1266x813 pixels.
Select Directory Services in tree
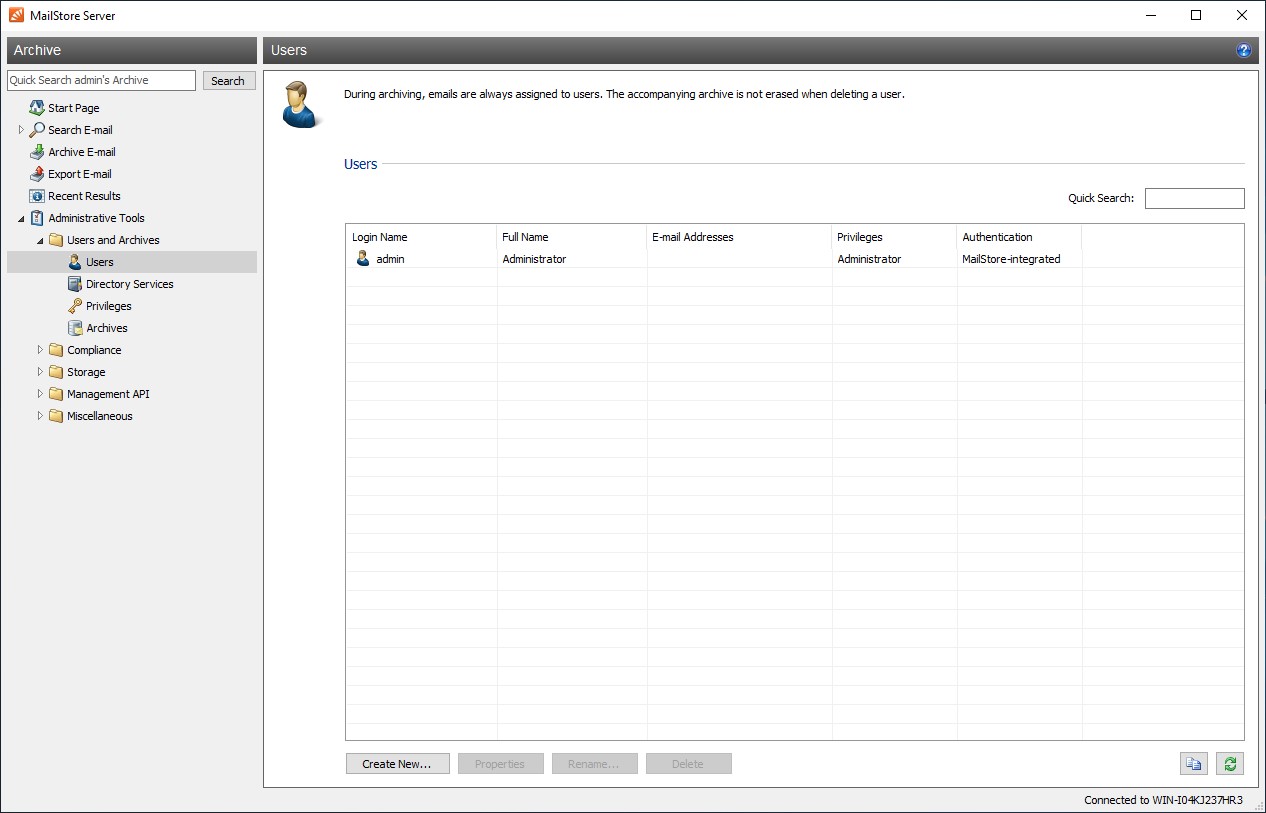pos(129,284)
